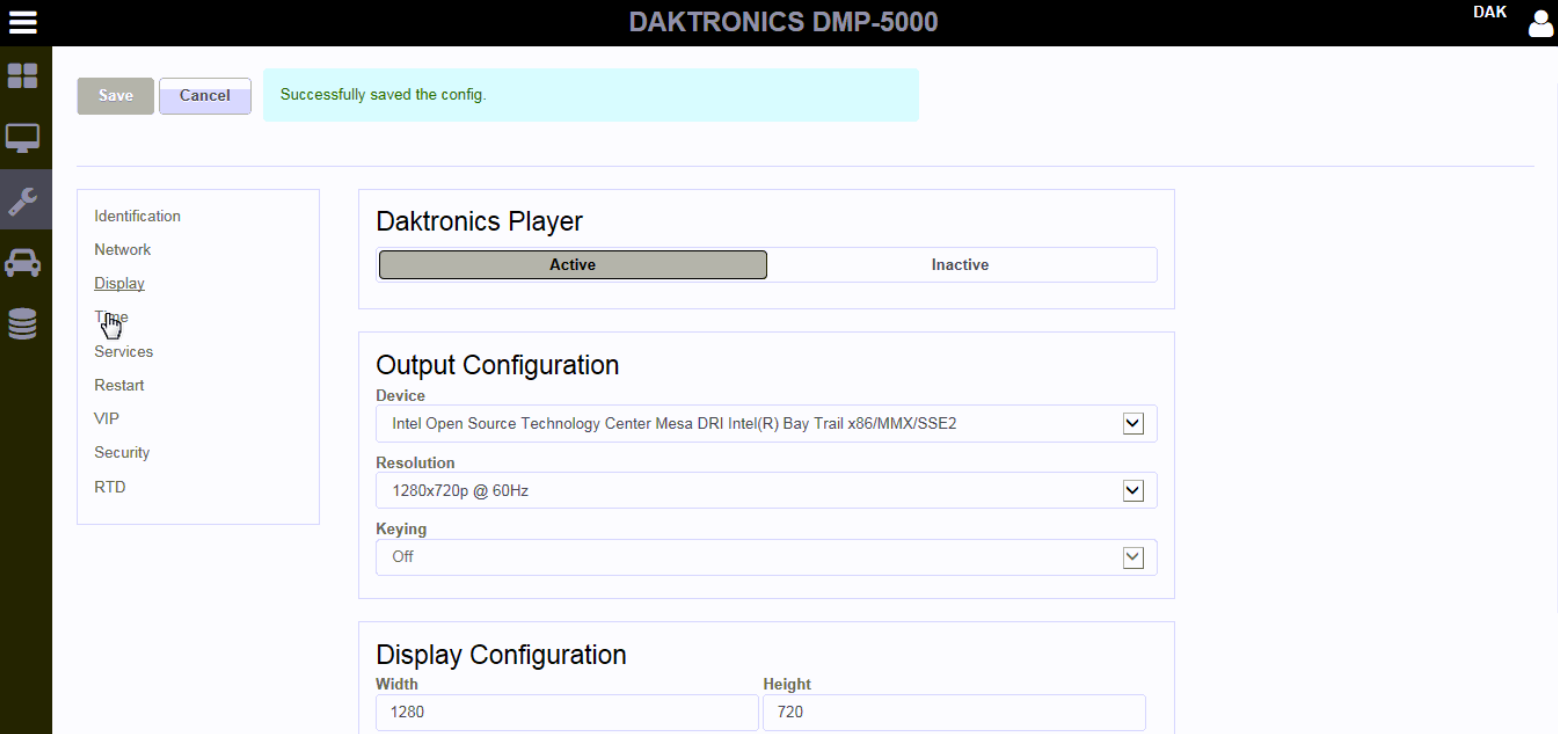Open the database storage icon in sidebar
The image size is (1558, 734).
coord(24,323)
